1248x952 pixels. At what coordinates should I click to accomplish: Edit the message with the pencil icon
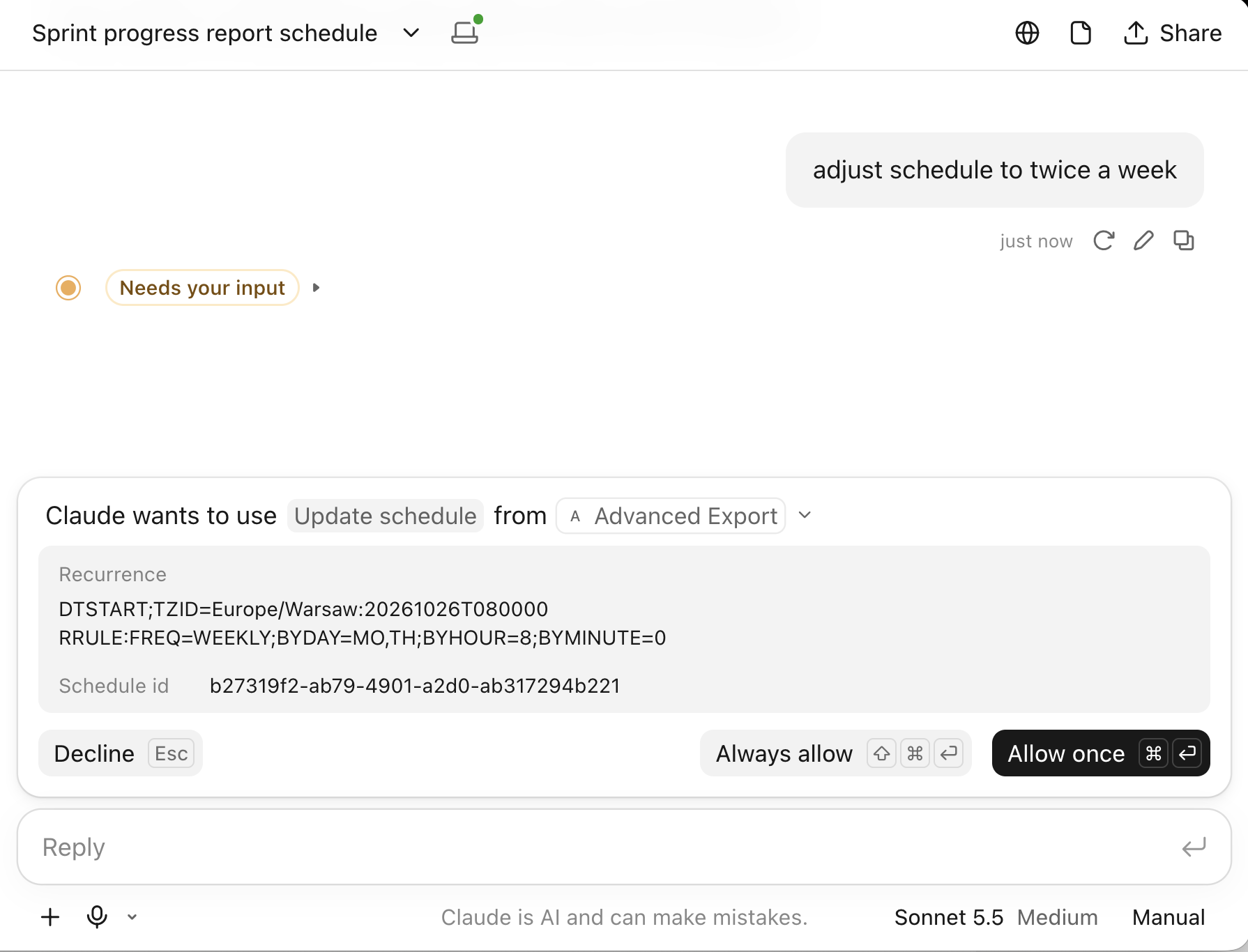(1143, 240)
